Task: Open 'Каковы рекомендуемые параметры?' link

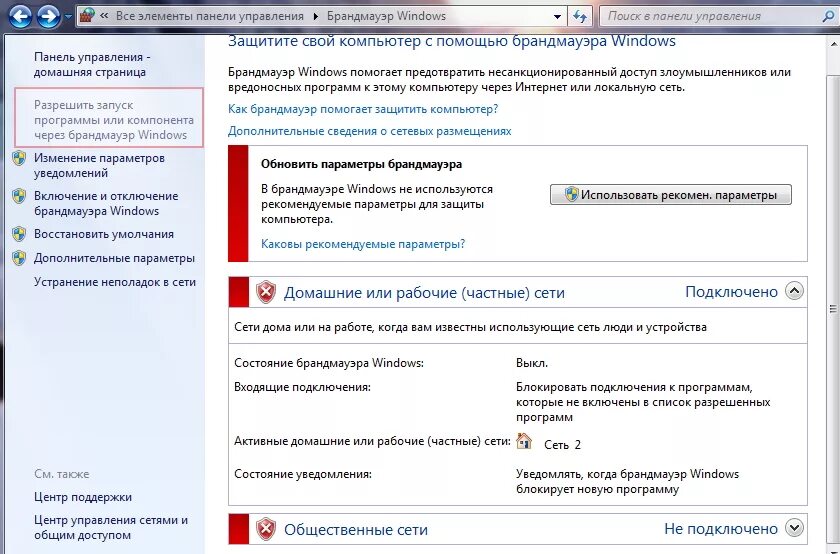Action: coord(363,244)
